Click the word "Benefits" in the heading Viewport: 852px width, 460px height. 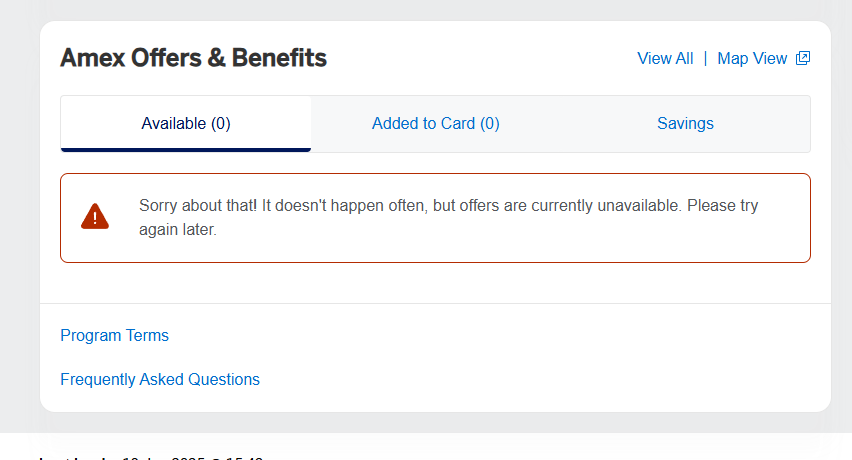[279, 58]
